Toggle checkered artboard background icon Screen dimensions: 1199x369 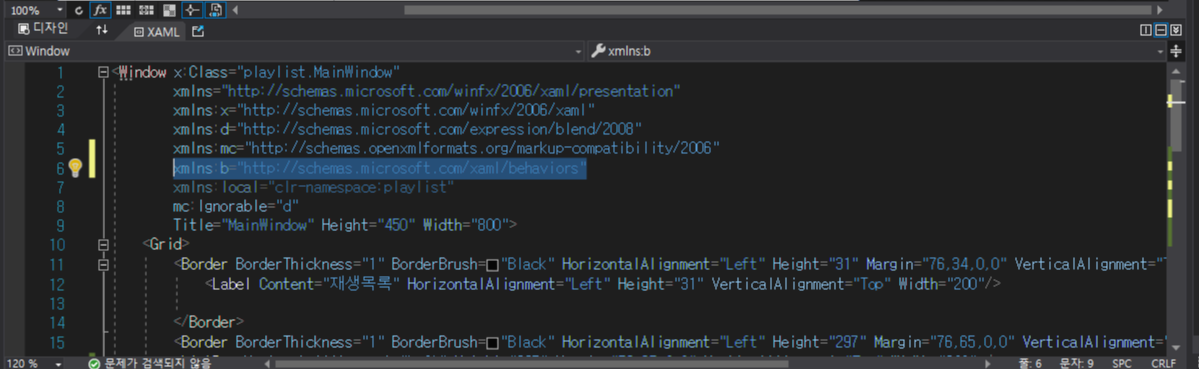[169, 11]
